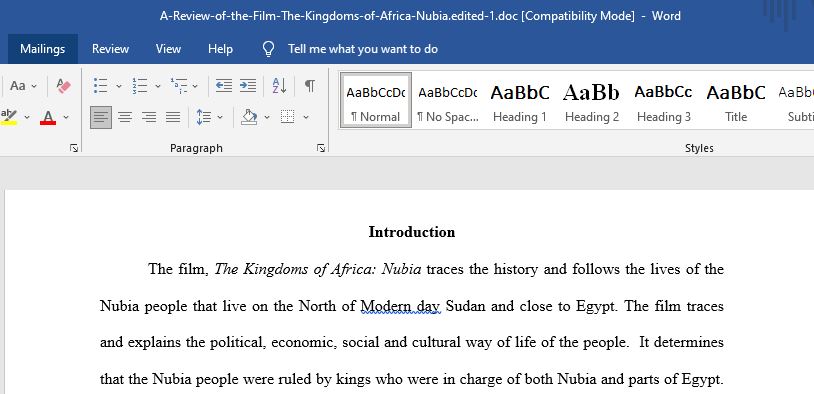Screen dimensions: 814x394
Task: Apply the Heading 1 style
Action: pos(520,101)
